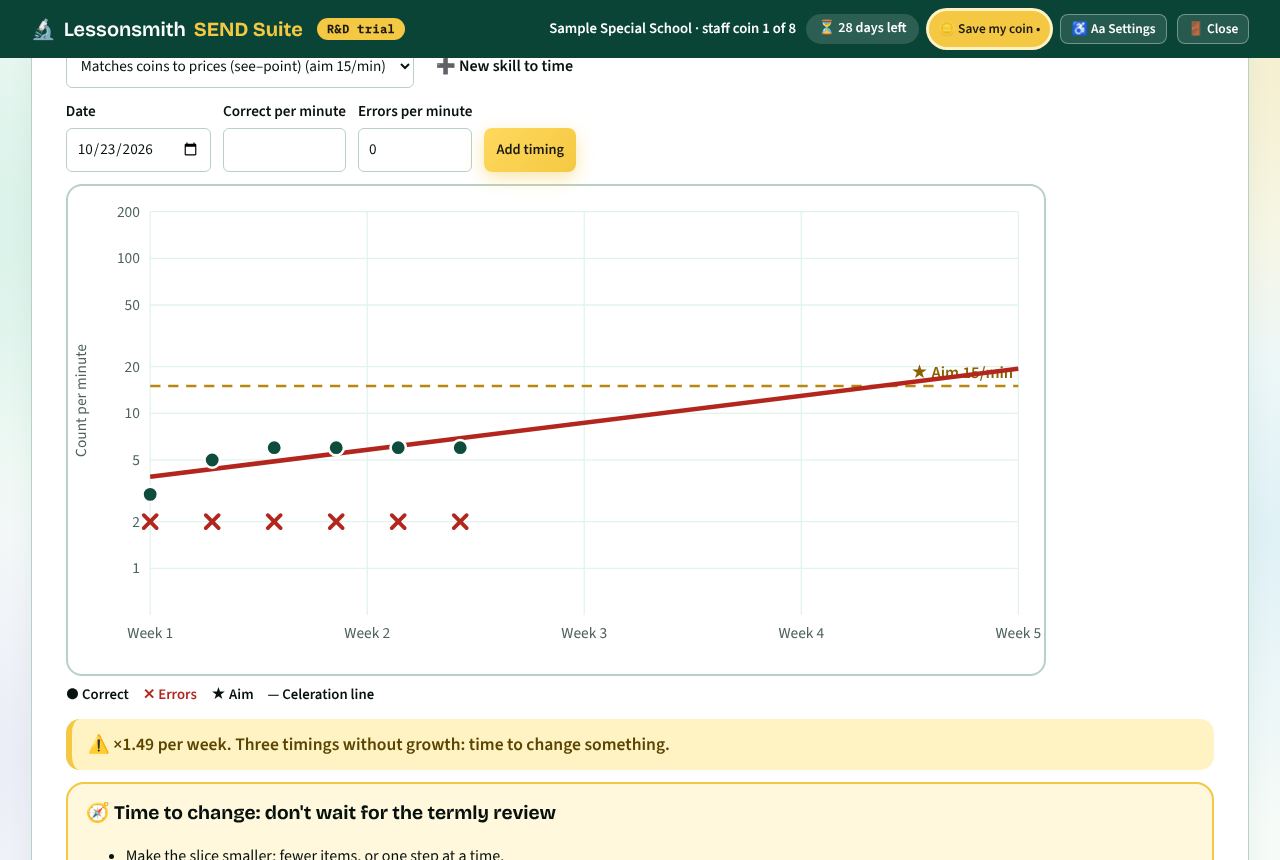Click the compass icon by Time to change

click(x=97, y=813)
